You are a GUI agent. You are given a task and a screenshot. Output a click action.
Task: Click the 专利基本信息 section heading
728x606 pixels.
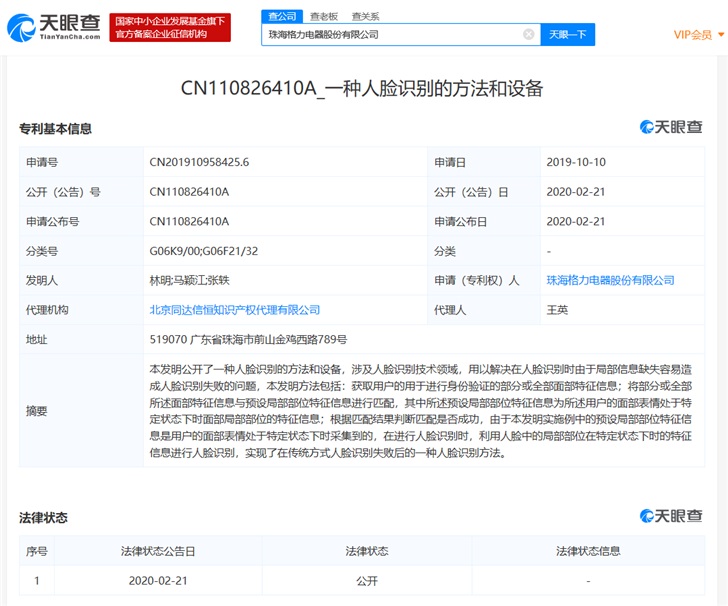pyautogui.click(x=55, y=129)
